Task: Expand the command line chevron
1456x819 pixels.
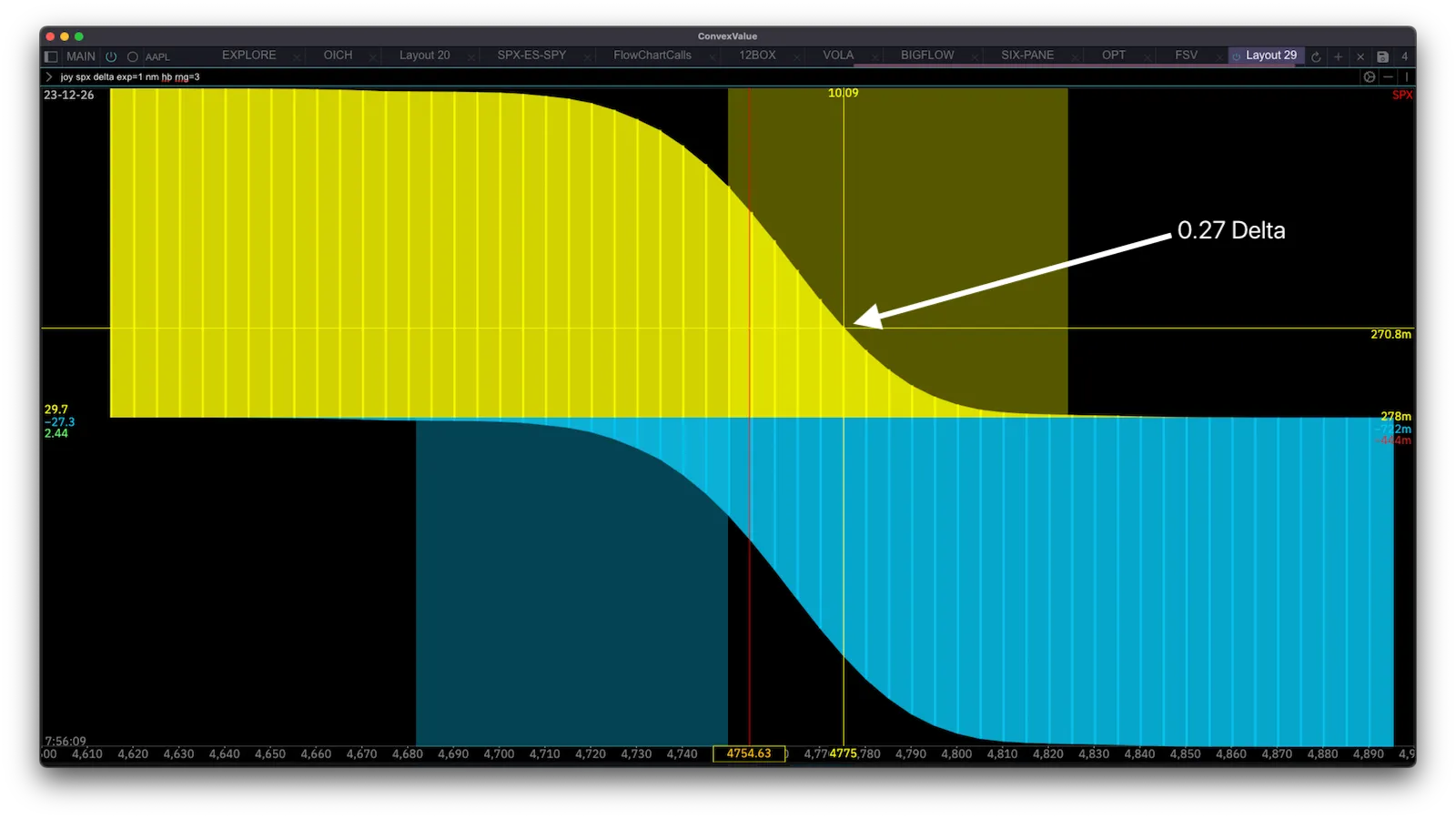Action: [49, 77]
